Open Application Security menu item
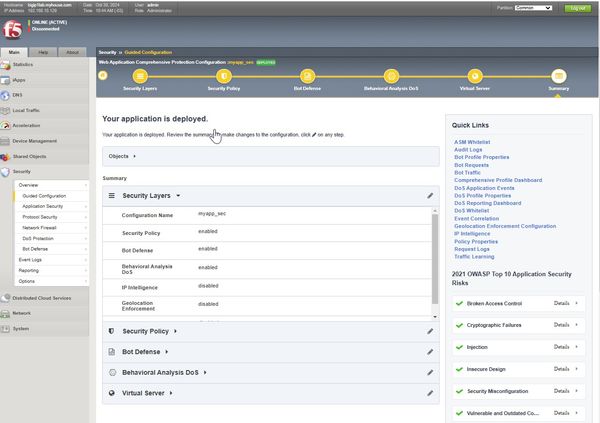Viewport: 600px width, 423px height. [x=43, y=206]
